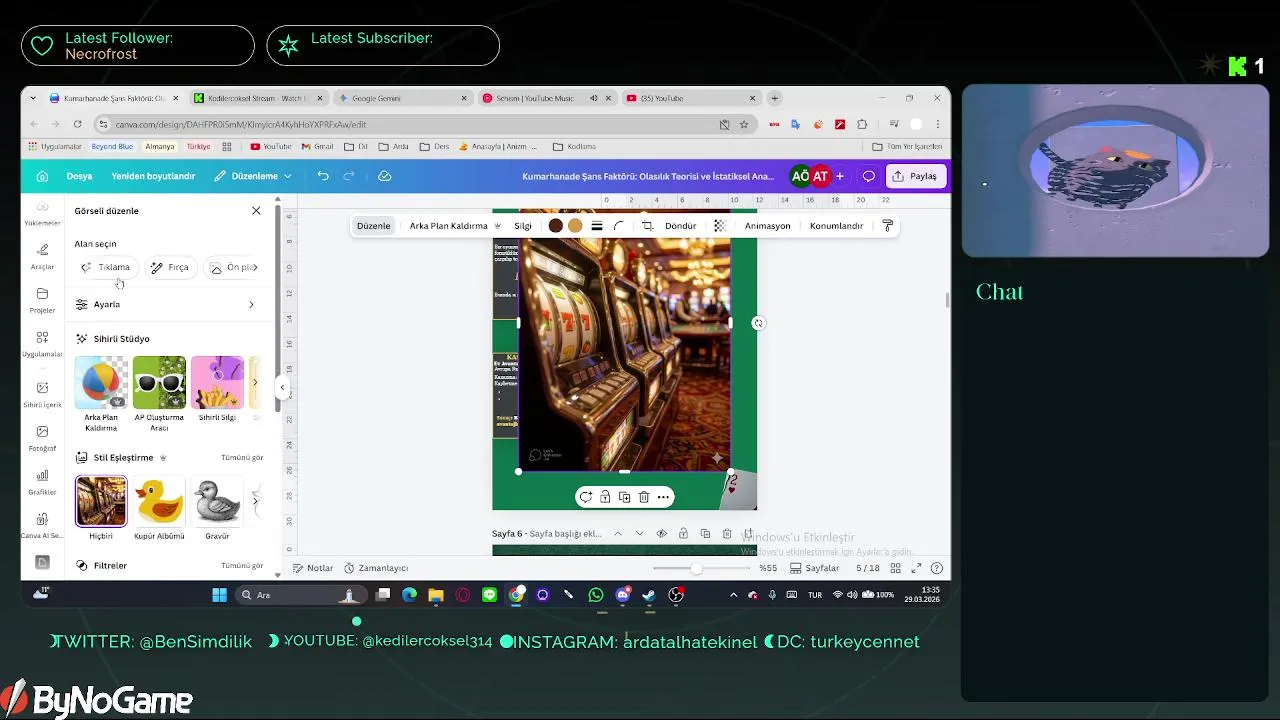Open the Animasyon toolbar option
Viewport: 1280px width, 720px height.
[x=767, y=226]
